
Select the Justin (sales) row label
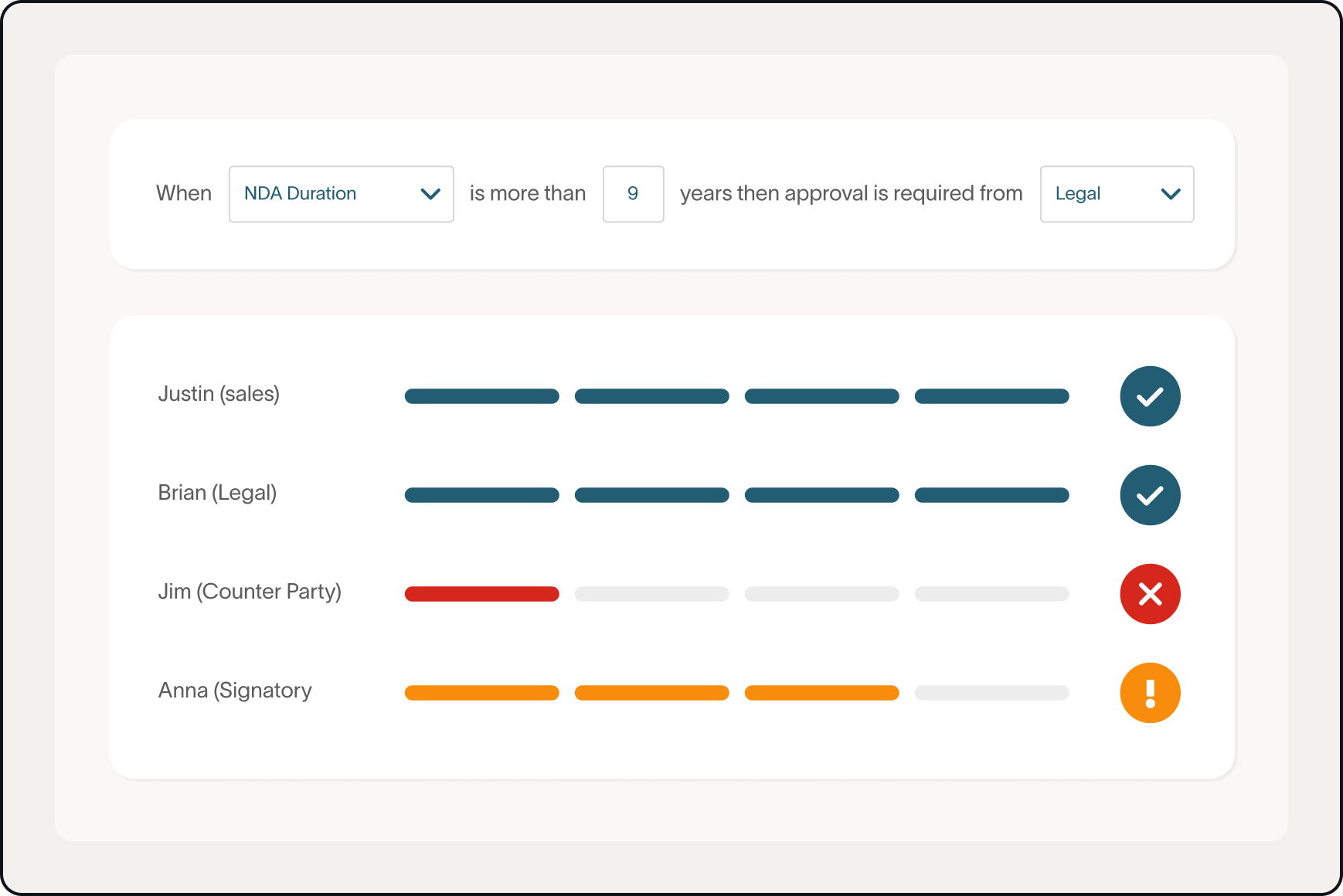219,394
